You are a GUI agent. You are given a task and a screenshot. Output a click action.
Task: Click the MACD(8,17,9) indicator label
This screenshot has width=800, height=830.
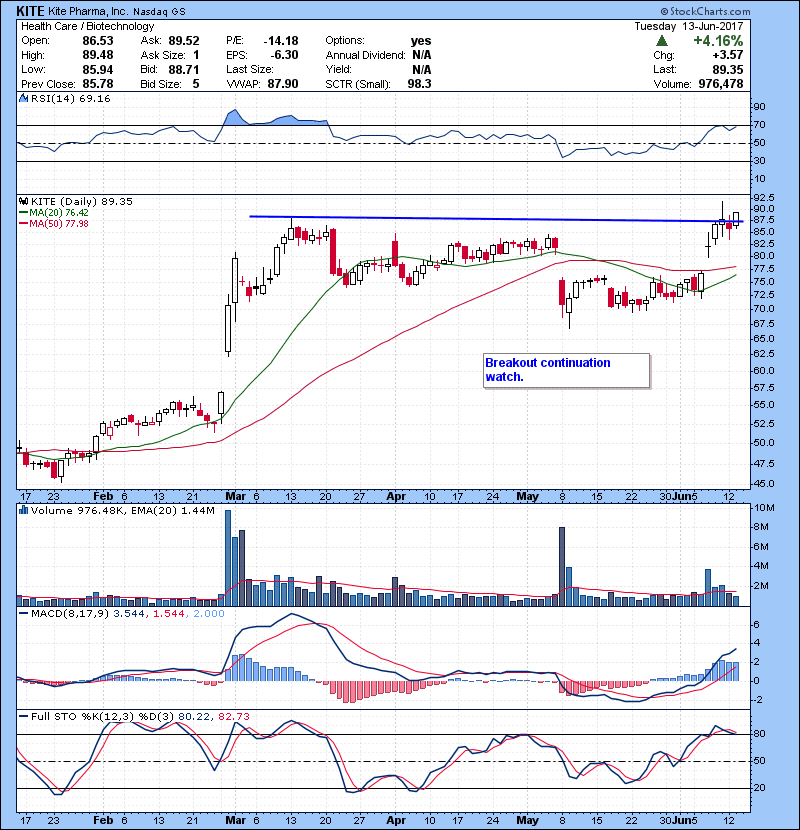point(70,614)
